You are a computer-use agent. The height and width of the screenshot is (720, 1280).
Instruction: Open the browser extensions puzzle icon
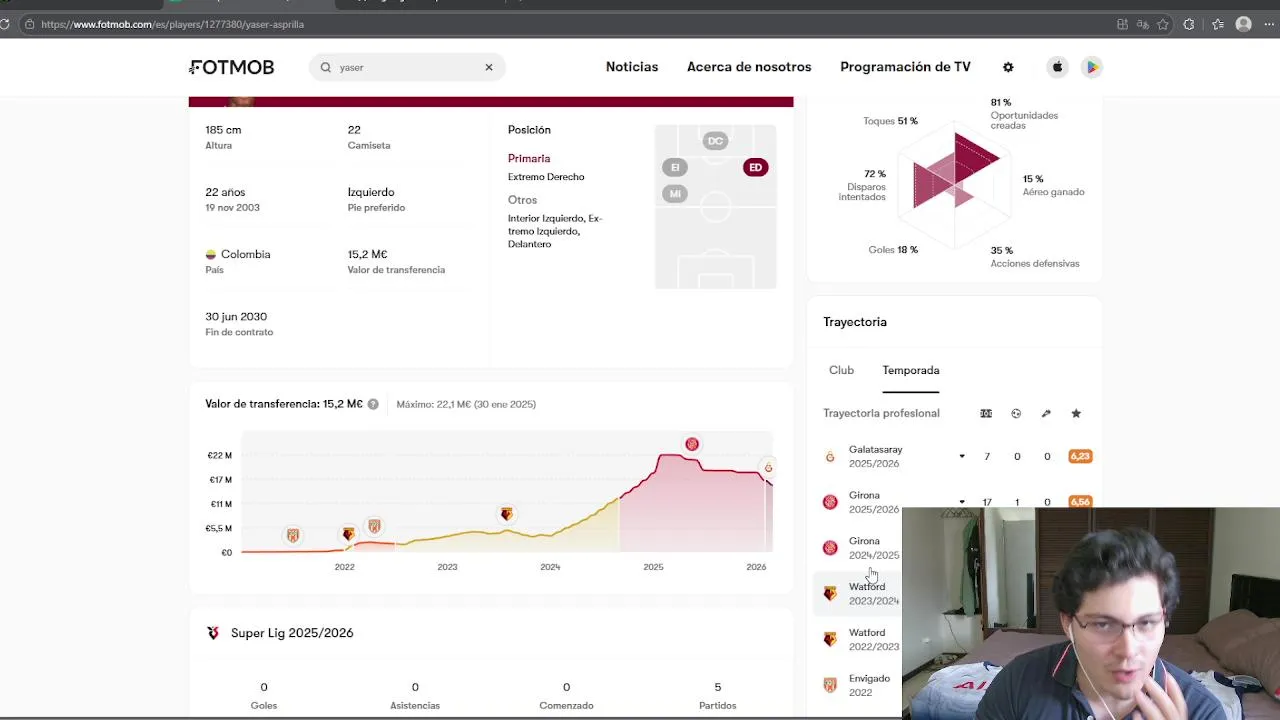1189,24
